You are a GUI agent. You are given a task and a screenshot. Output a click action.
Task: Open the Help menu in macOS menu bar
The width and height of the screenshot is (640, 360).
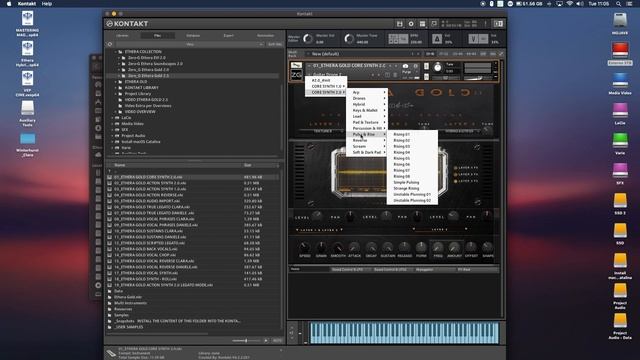tap(47, 4)
